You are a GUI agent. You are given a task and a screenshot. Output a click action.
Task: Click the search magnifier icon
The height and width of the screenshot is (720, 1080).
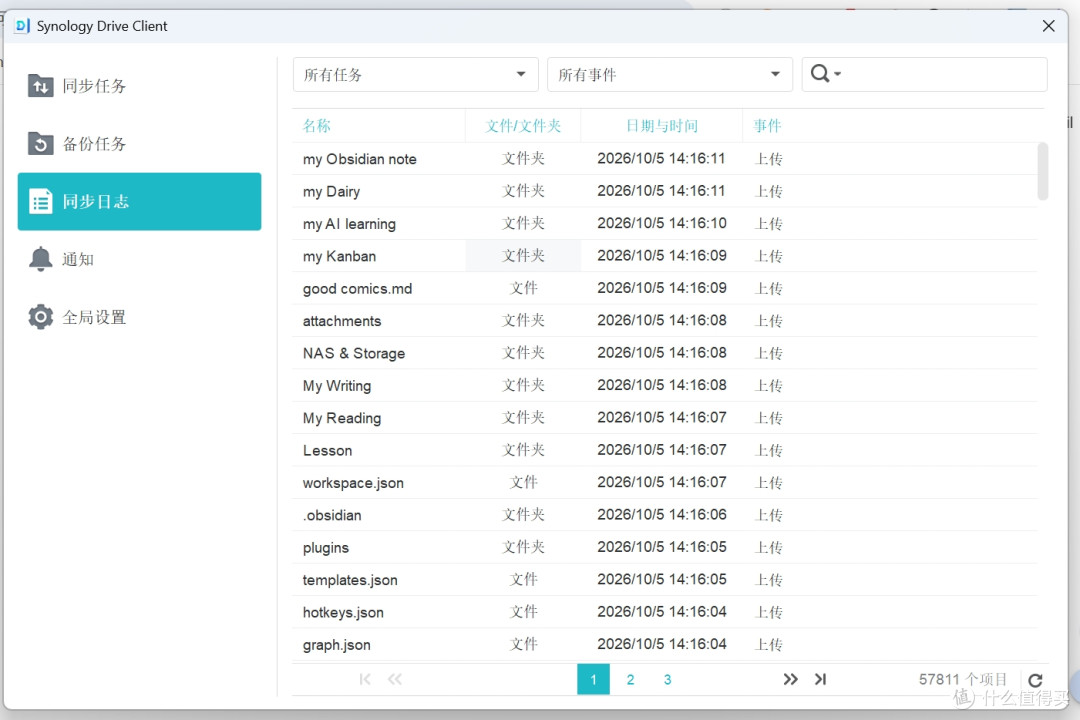[x=820, y=73]
